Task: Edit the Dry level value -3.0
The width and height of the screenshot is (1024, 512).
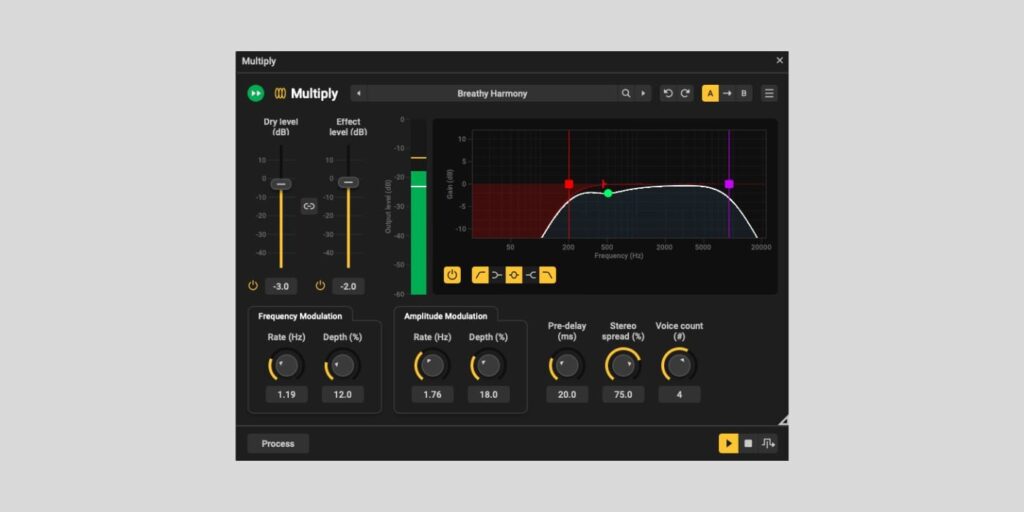Action: coord(281,286)
